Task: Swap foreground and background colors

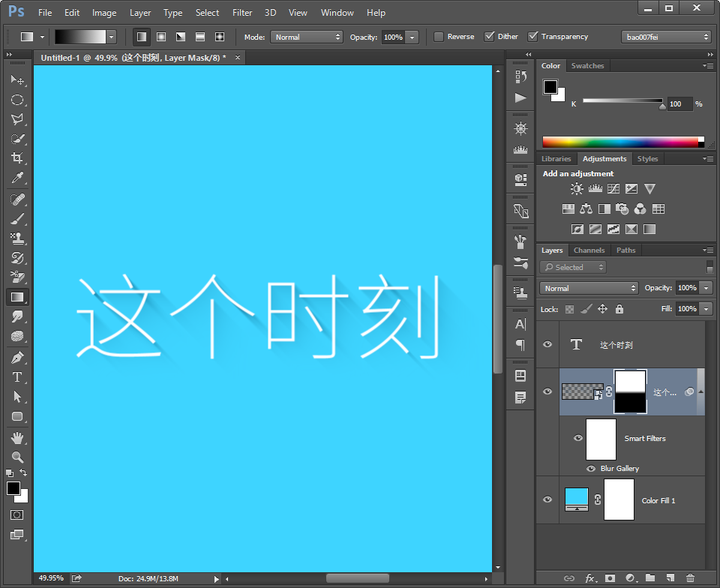Action: click(23, 472)
